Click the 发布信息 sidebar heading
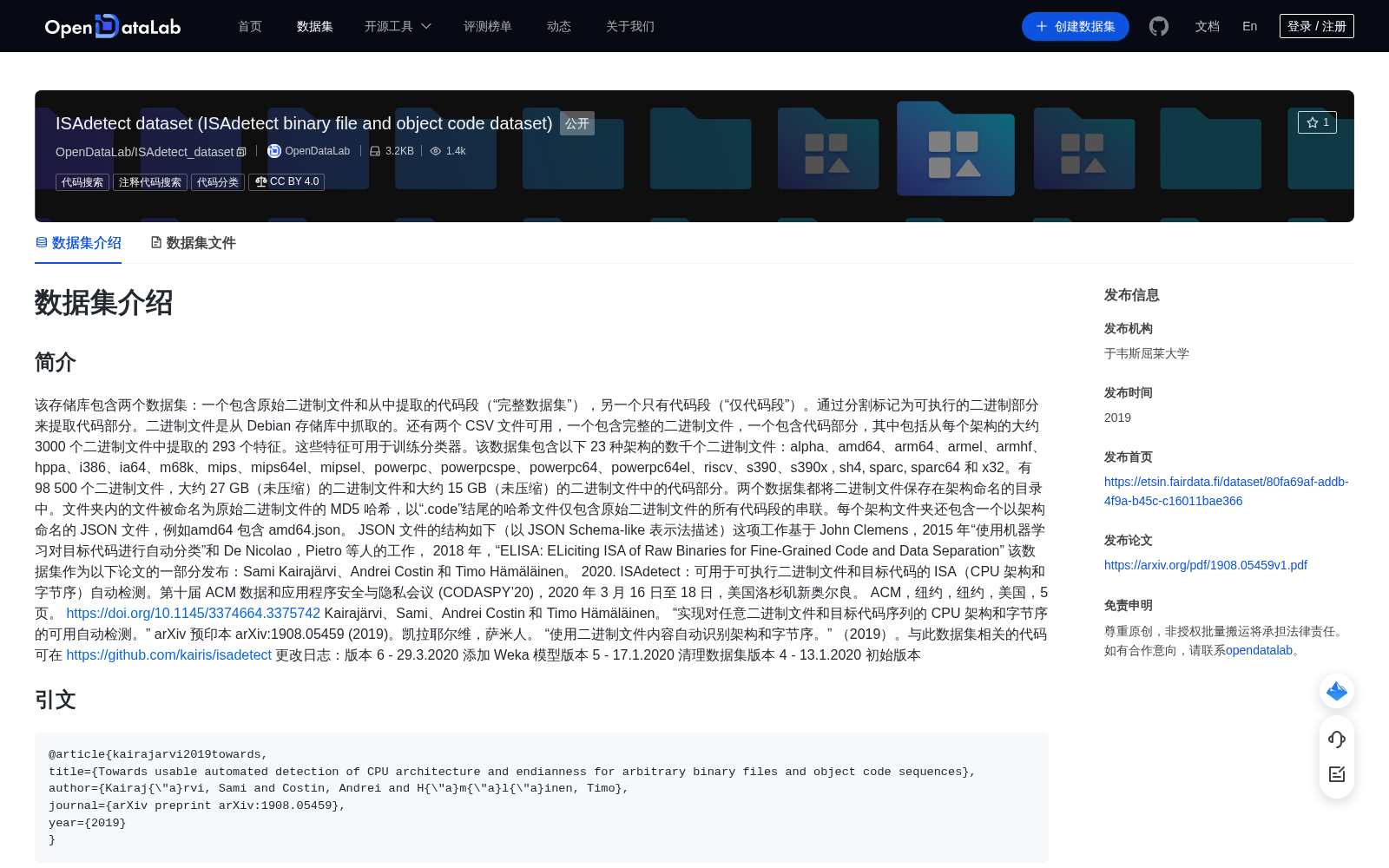The height and width of the screenshot is (868, 1389). [x=1132, y=295]
